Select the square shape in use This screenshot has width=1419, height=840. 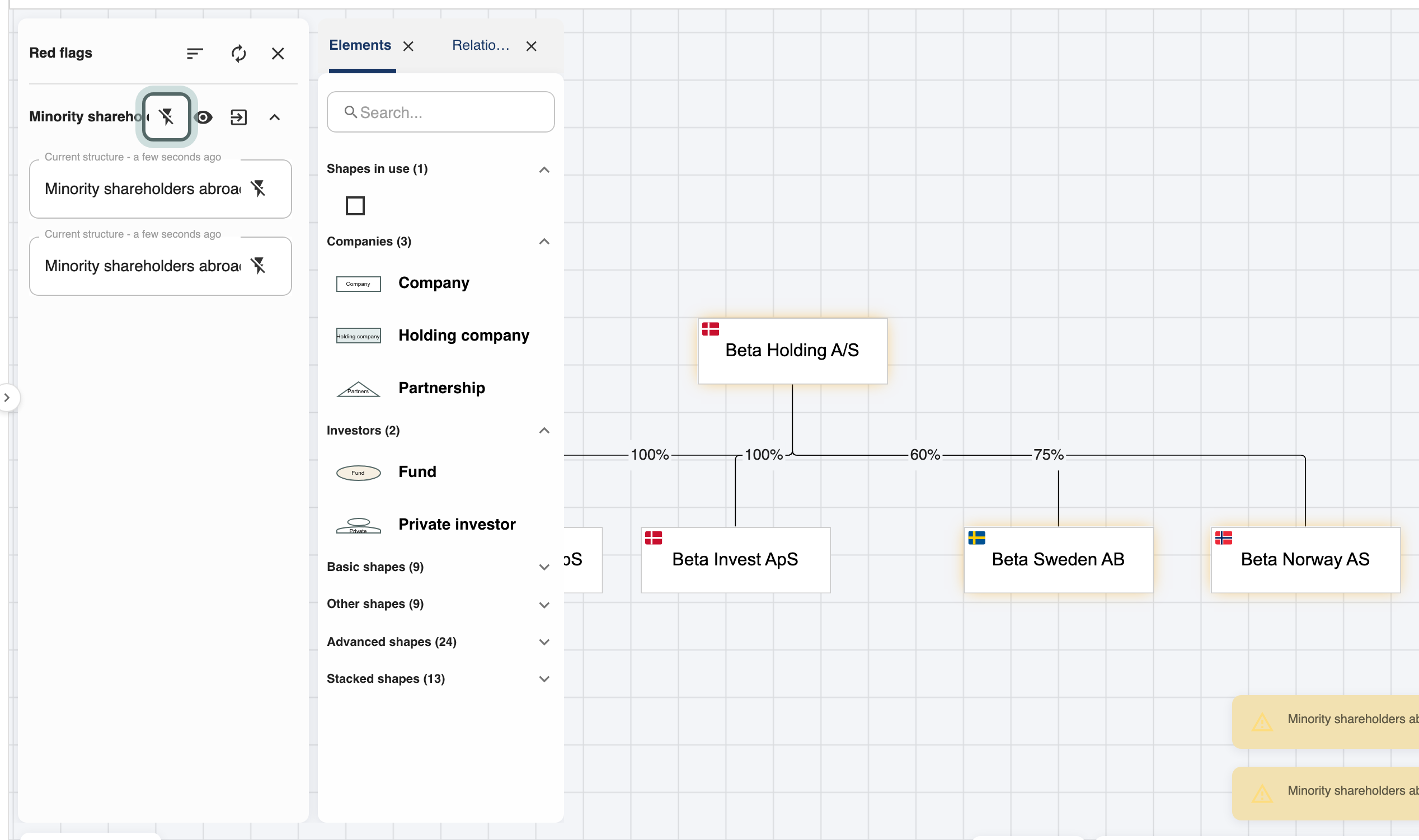pyautogui.click(x=355, y=205)
